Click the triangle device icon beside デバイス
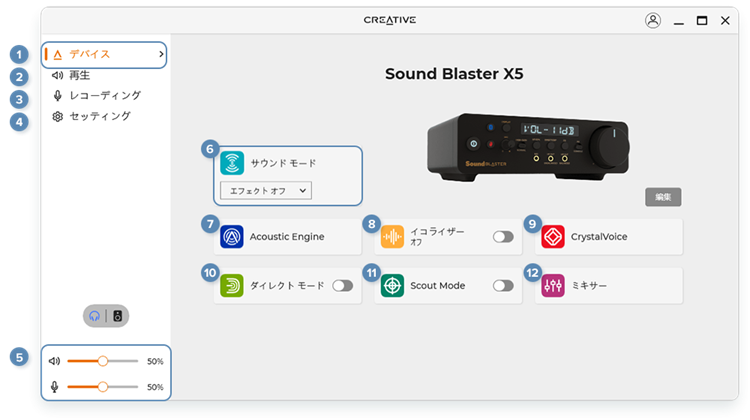 [57, 55]
